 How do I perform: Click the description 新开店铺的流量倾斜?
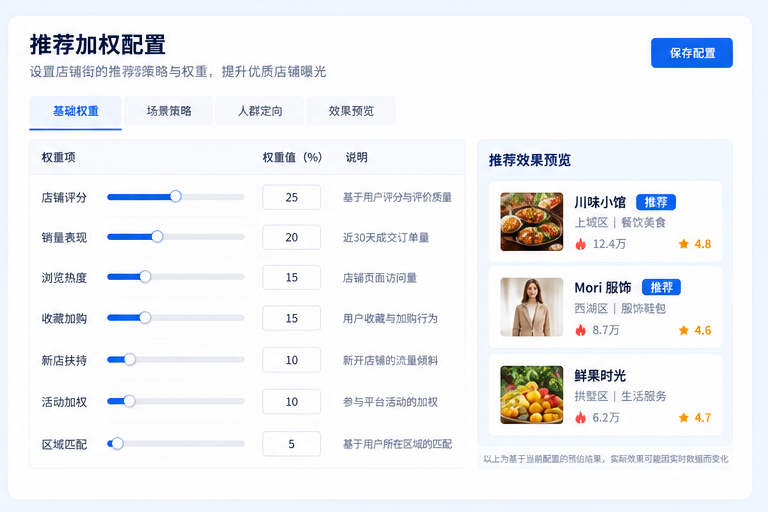click(390, 361)
